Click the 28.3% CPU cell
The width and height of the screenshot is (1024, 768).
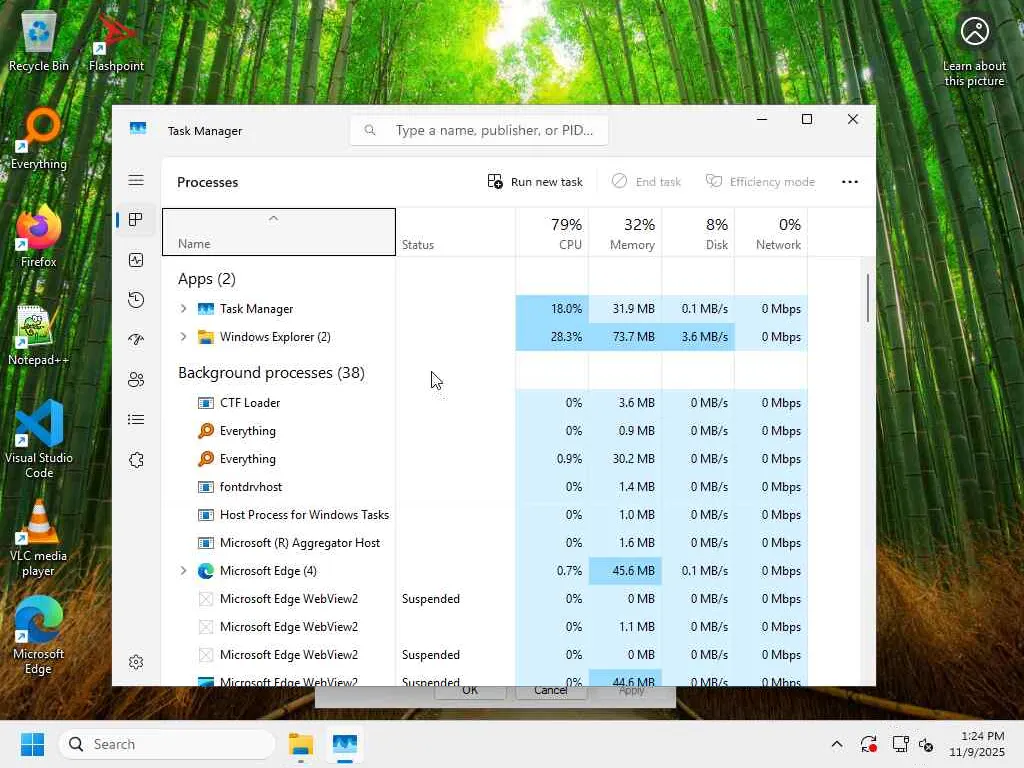pos(552,336)
